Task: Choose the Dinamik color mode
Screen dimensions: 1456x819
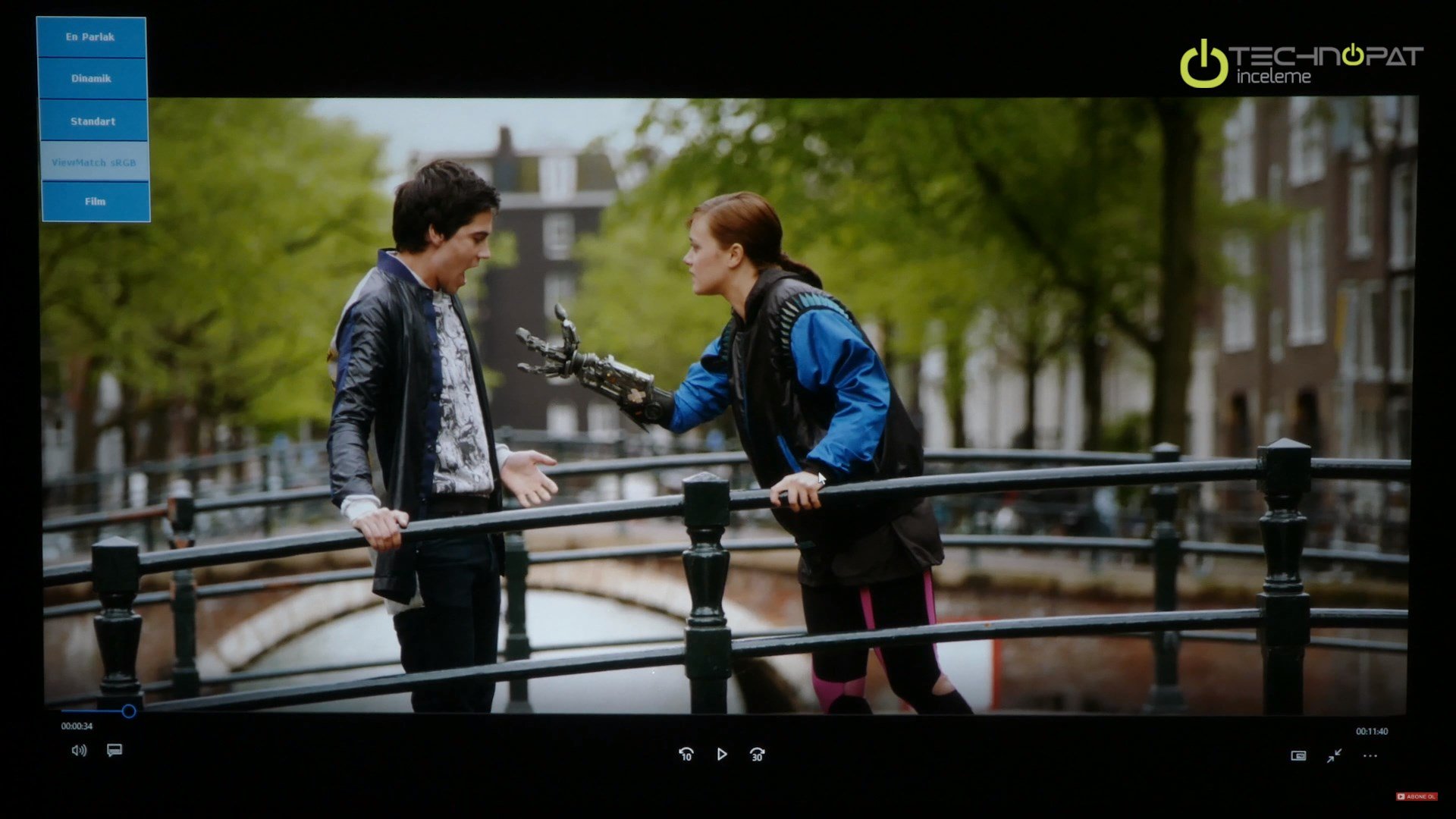Action: pyautogui.click(x=92, y=79)
